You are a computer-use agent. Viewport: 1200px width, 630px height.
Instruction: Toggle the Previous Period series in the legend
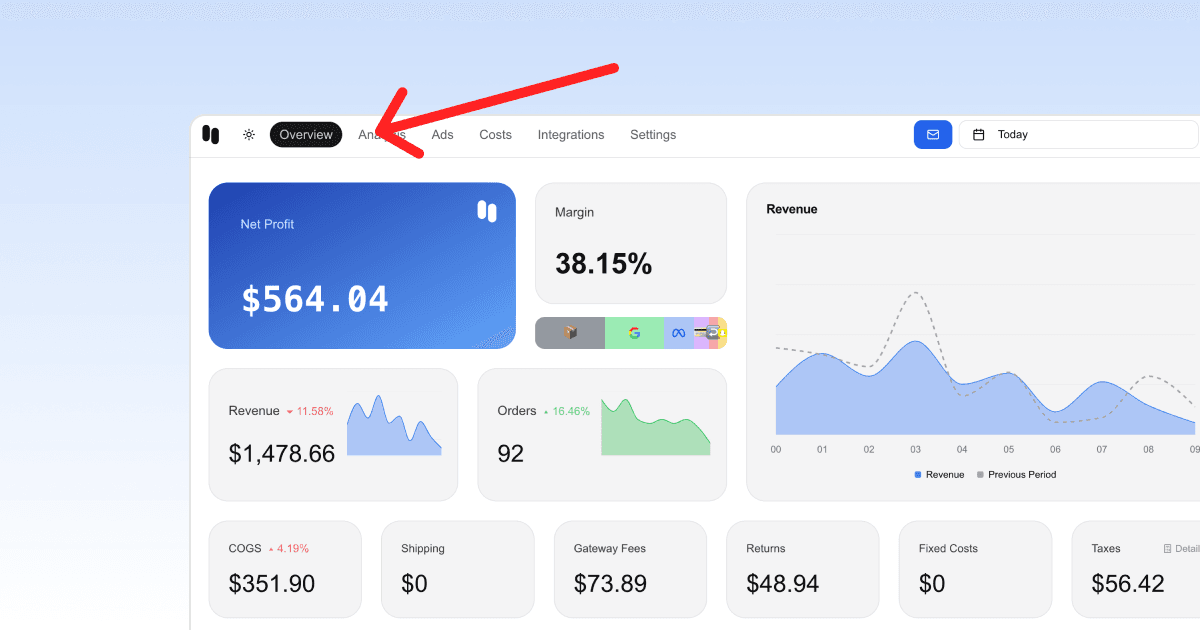click(1016, 474)
